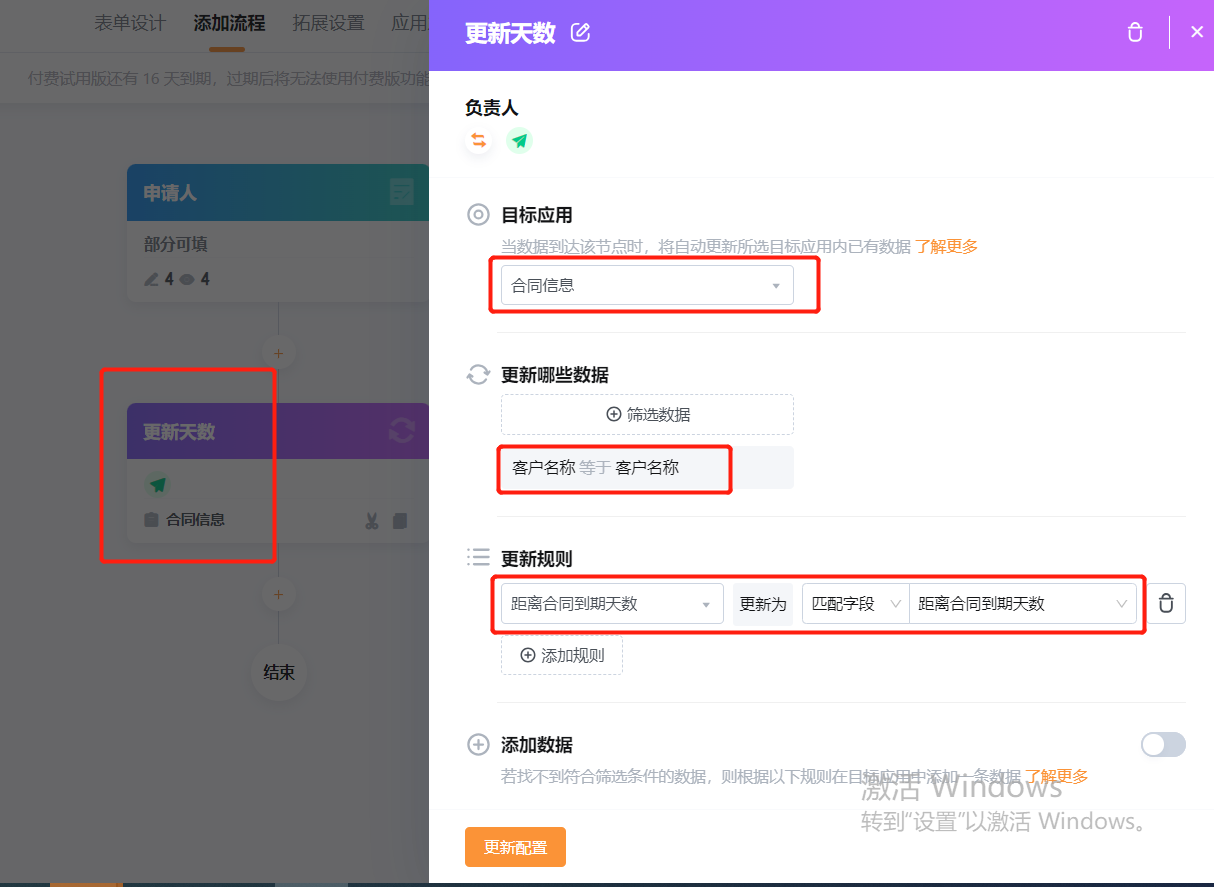1214x887 pixels.
Task: Click the trash icon in the purple header
Action: tap(1134, 33)
